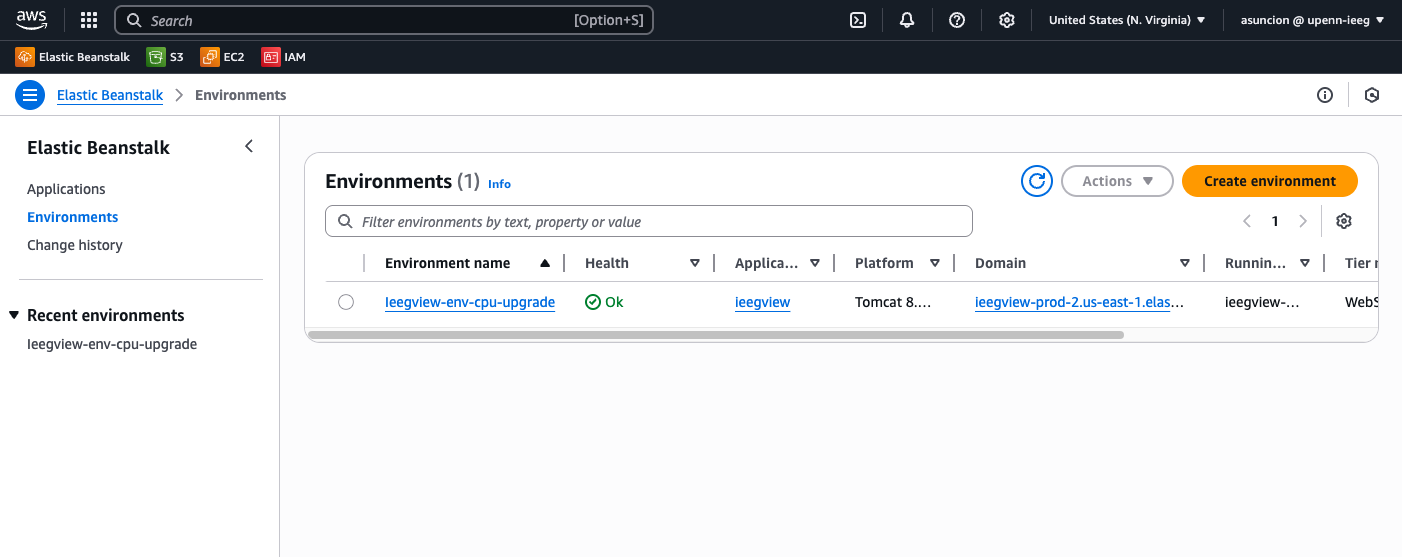Screen dimensions: 1402x557
Task: Click the Ok health status
Action: pyautogui.click(x=604, y=302)
